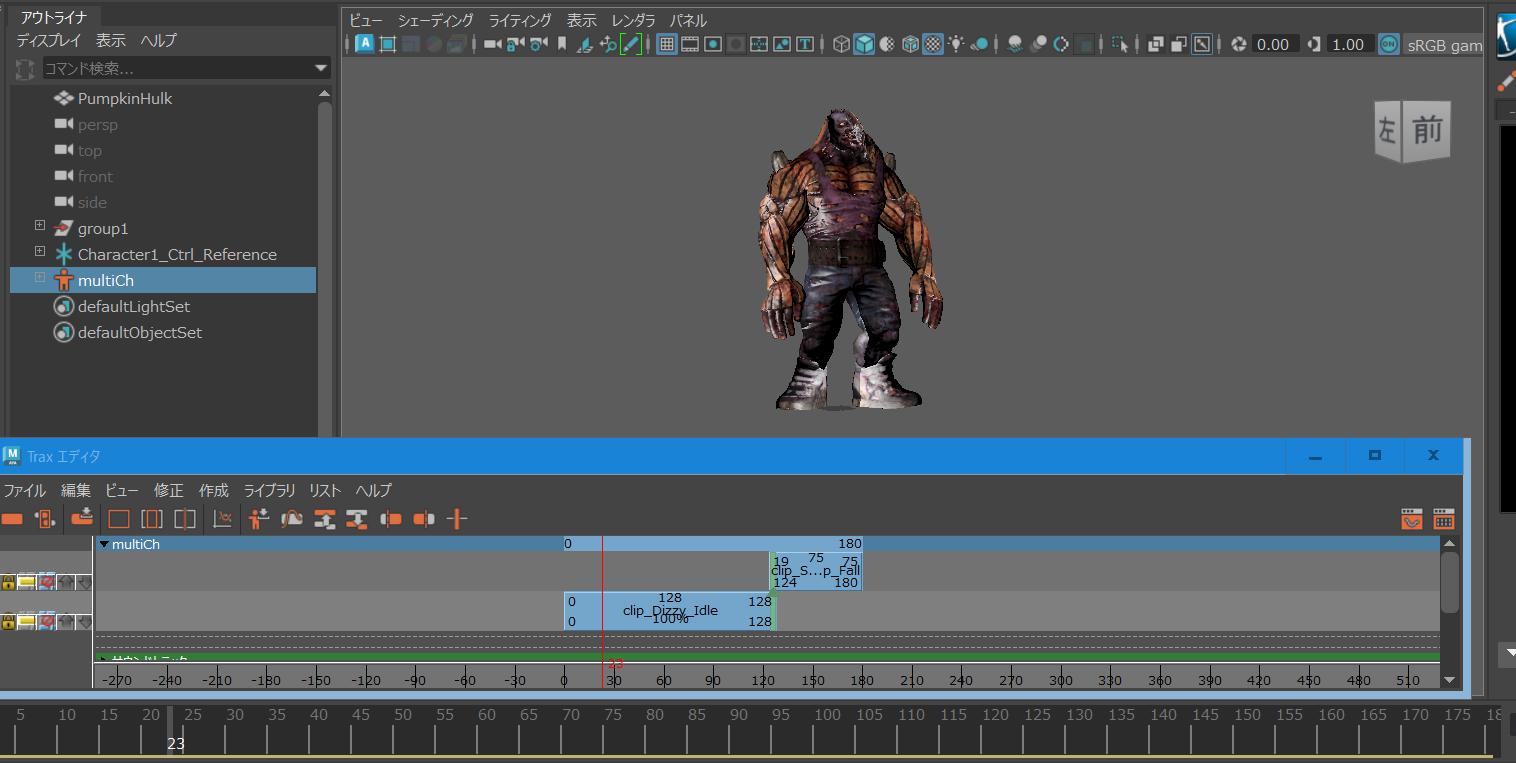Toggle the mute icon on lower track
The height and width of the screenshot is (763, 1516).
tap(46, 621)
